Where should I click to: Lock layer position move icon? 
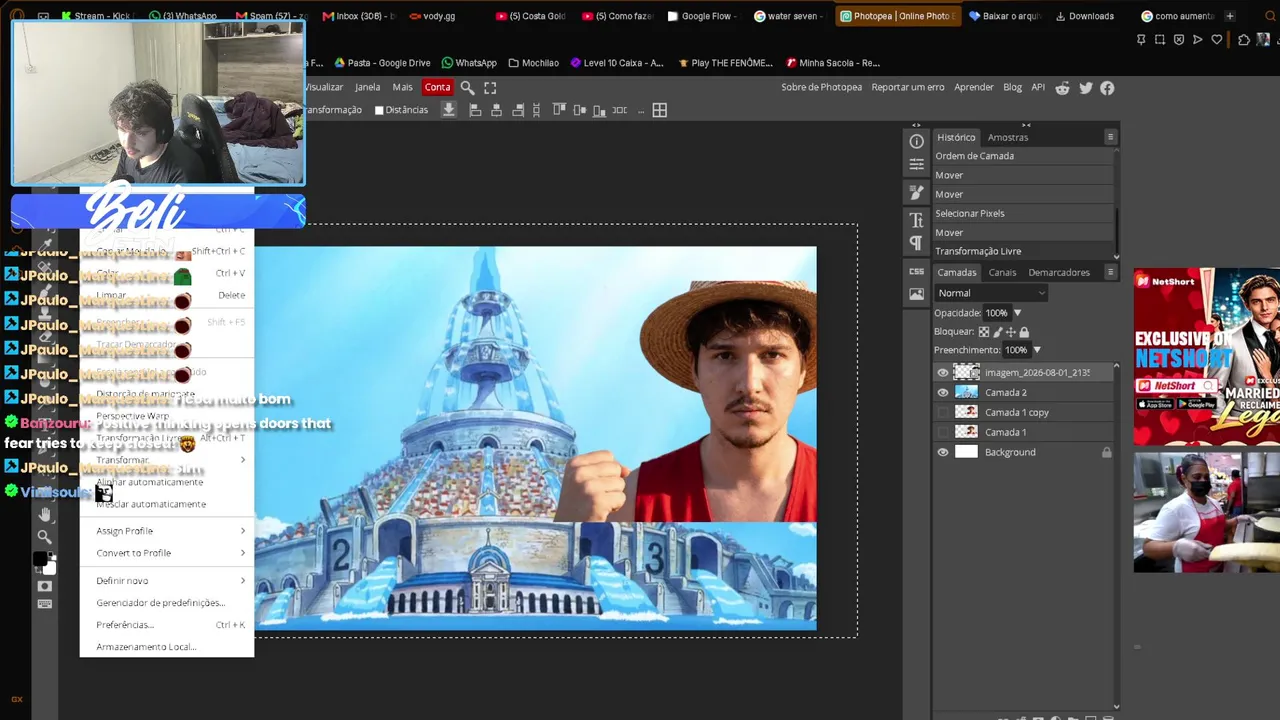(1010, 332)
